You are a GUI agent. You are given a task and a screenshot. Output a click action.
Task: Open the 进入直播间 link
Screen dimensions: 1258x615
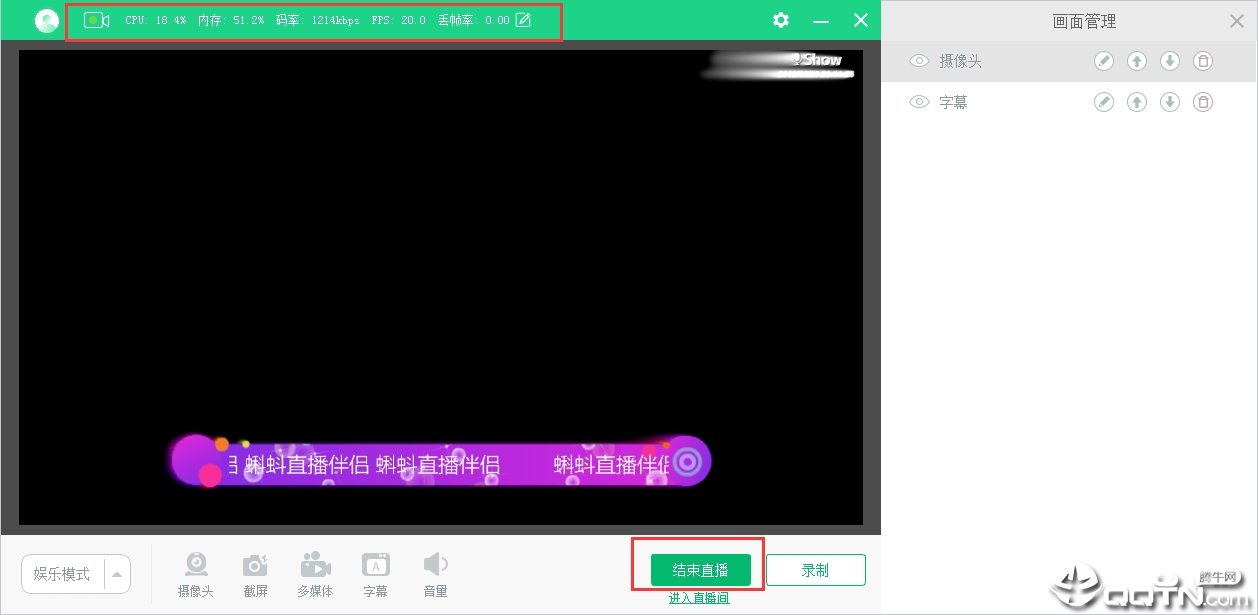click(699, 598)
